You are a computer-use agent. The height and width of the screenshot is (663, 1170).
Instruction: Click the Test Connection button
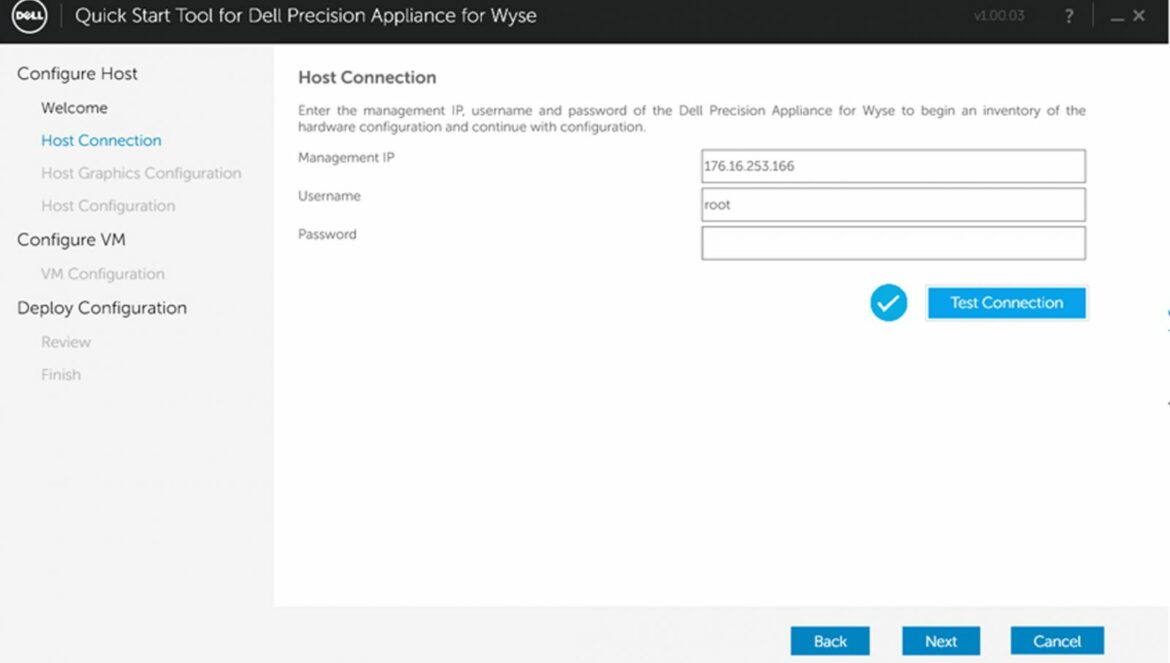tap(1007, 303)
